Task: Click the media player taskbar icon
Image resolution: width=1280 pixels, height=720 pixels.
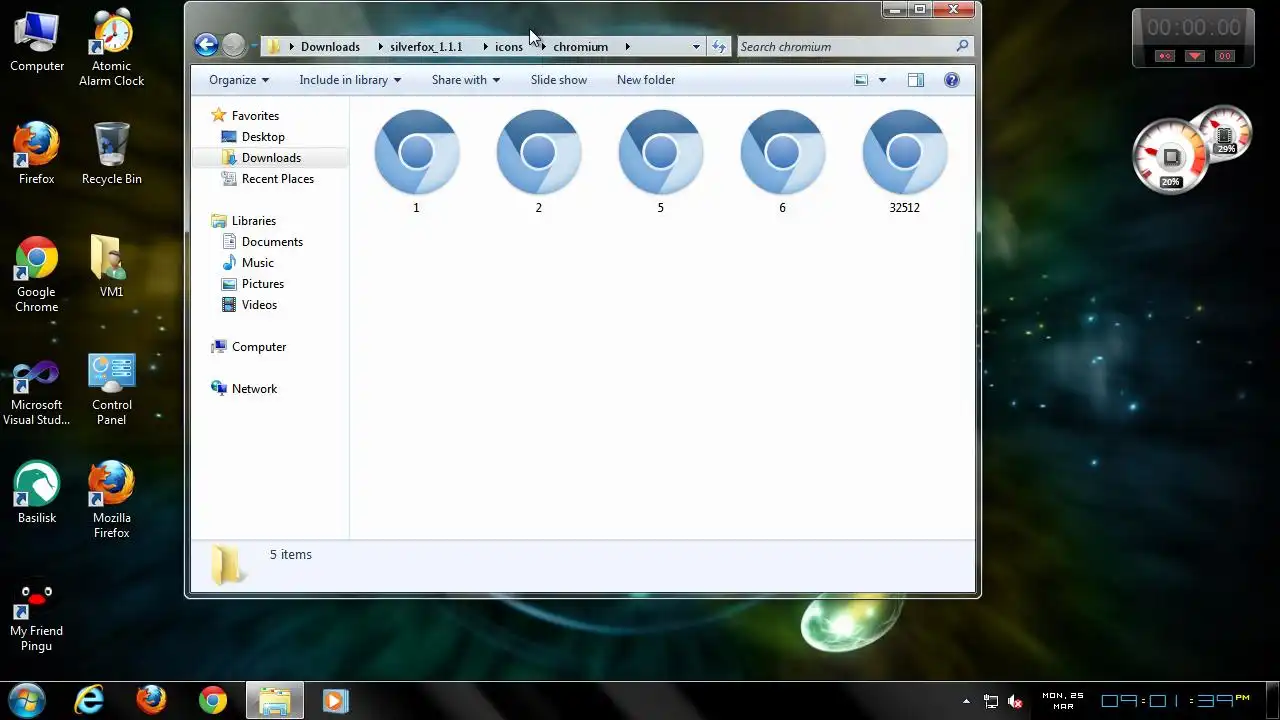Action: (335, 701)
